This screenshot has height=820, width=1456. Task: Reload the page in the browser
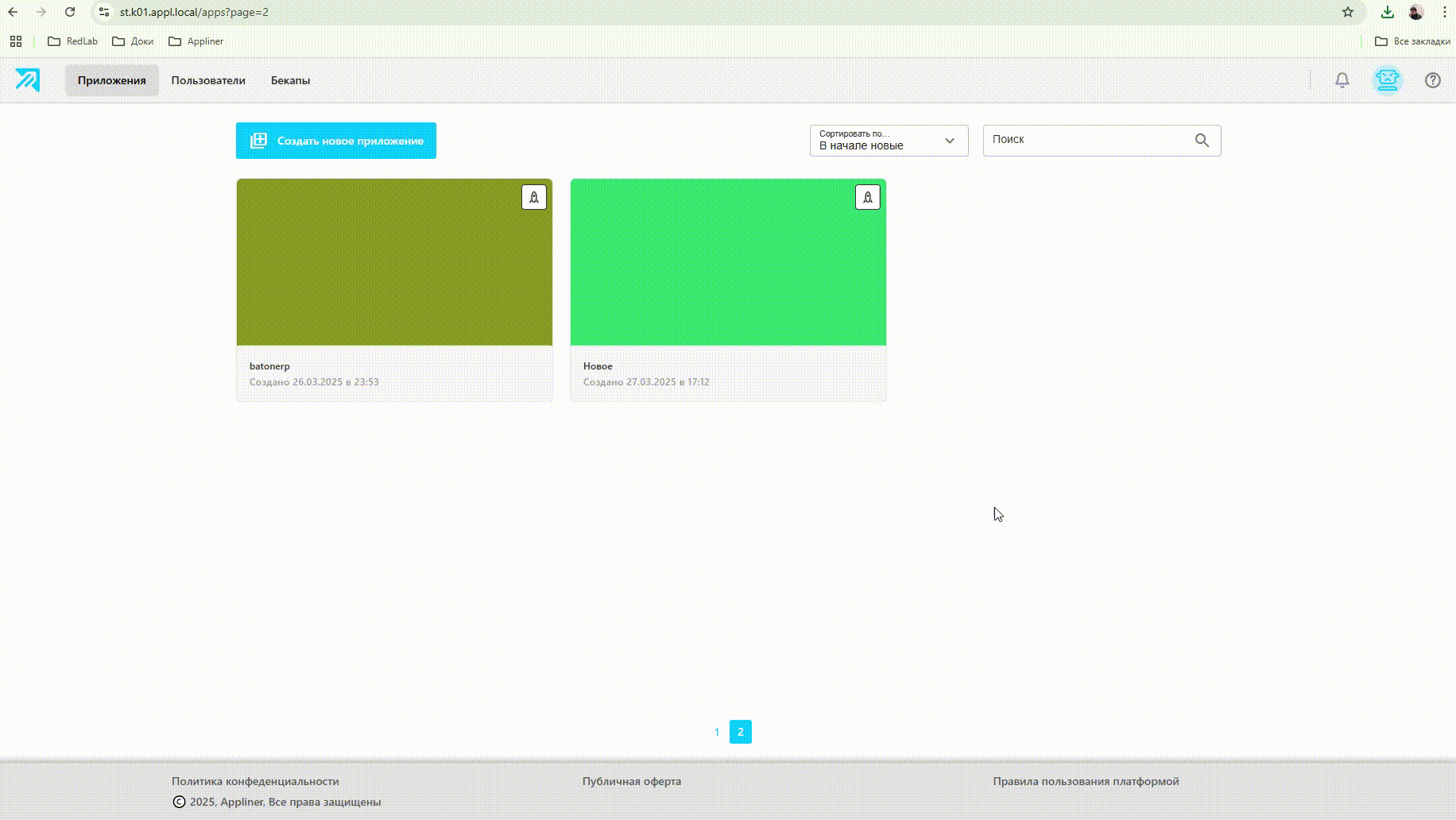pyautogui.click(x=70, y=12)
